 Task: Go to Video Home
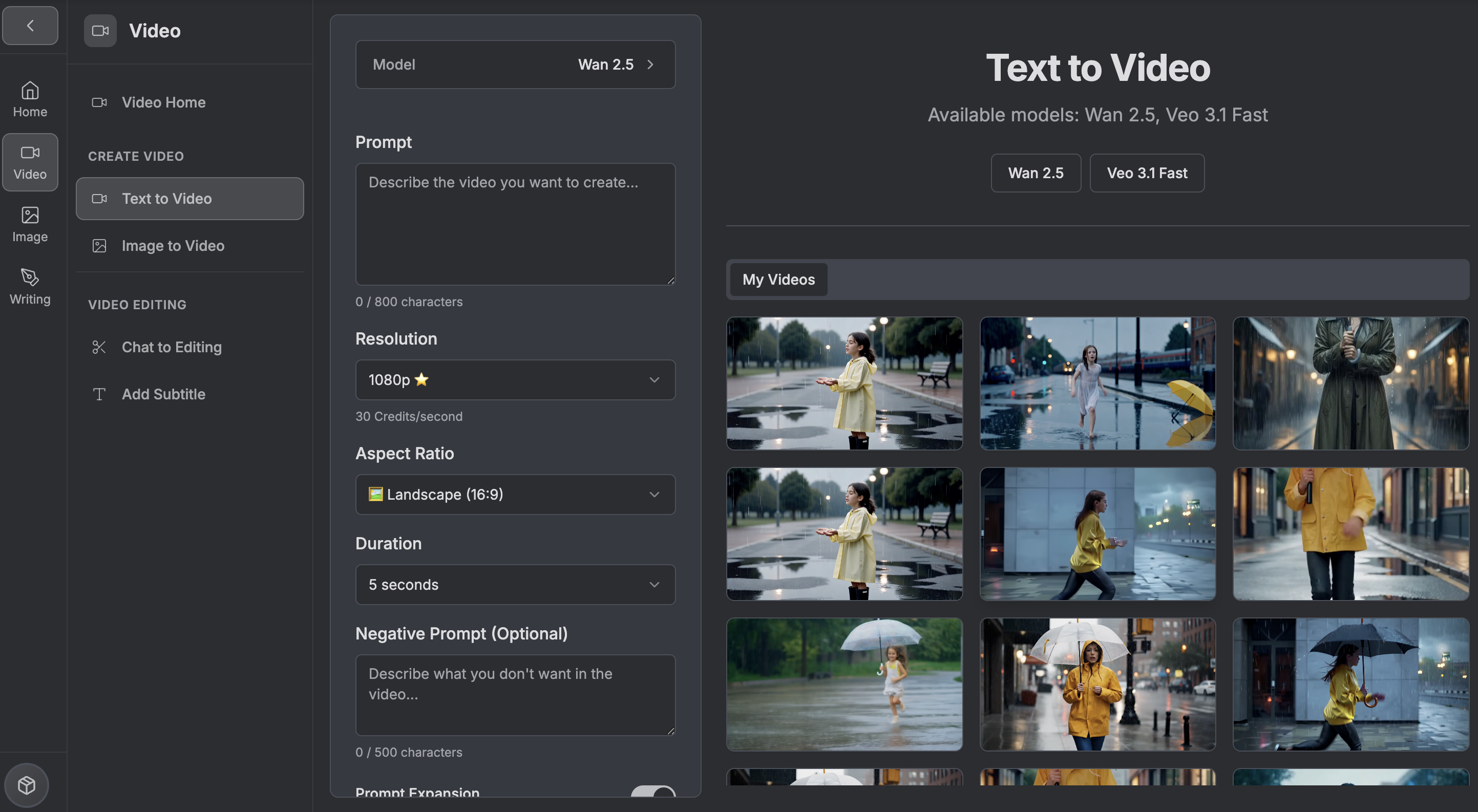(163, 102)
